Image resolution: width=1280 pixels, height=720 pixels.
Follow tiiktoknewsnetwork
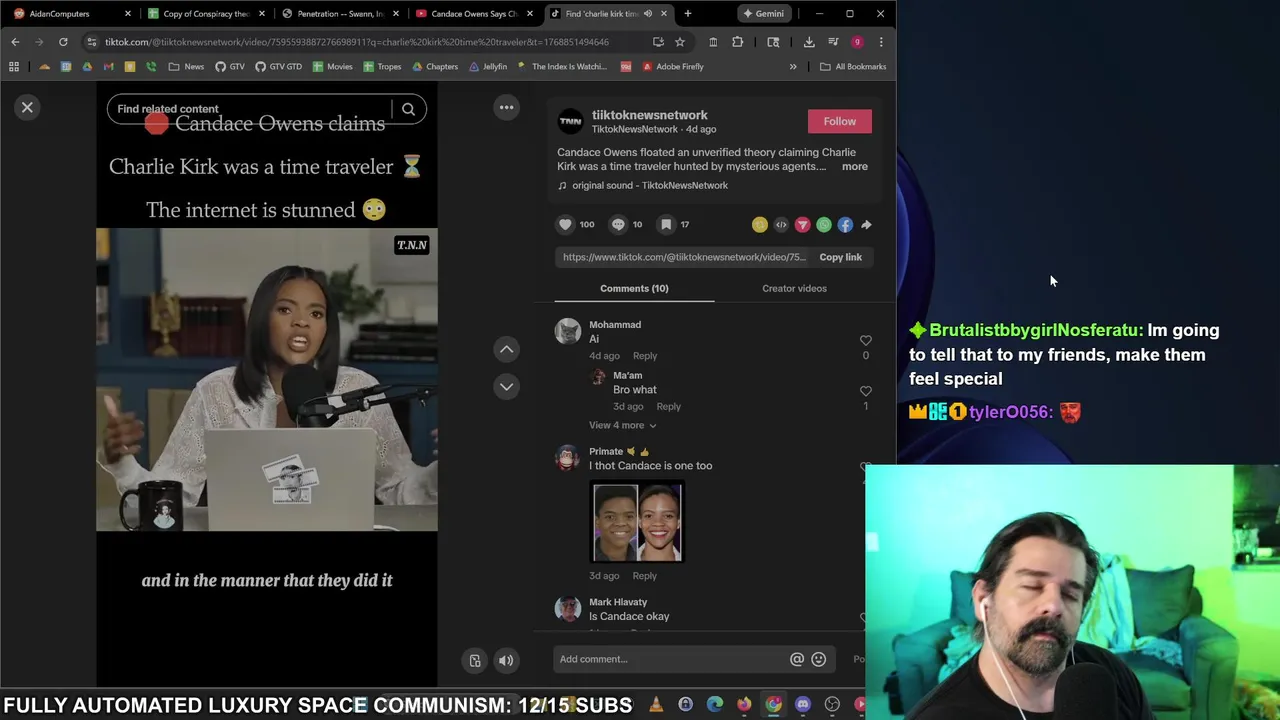tap(840, 121)
